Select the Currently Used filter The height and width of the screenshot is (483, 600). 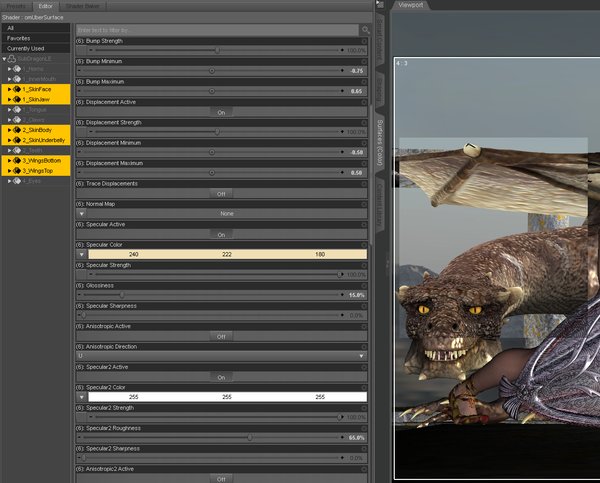pos(25,48)
